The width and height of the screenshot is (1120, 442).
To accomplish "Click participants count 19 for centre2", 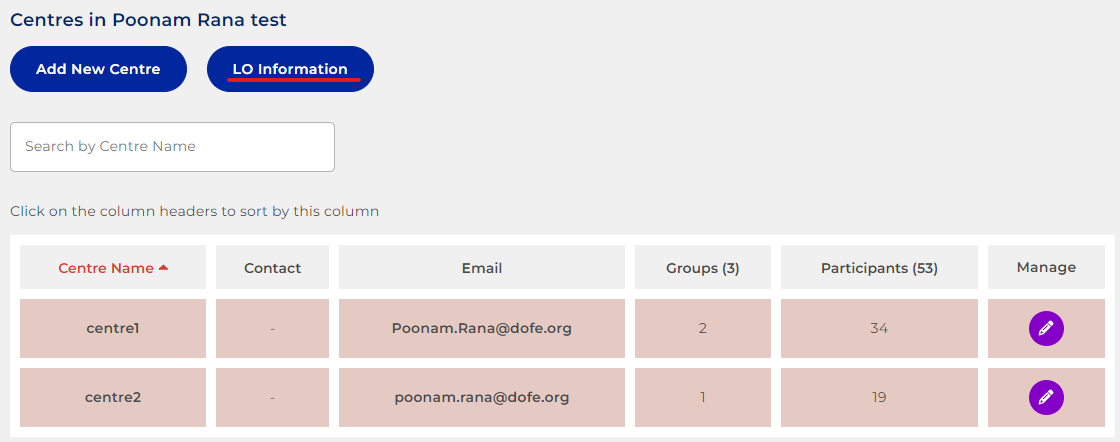I will click(x=879, y=397).
